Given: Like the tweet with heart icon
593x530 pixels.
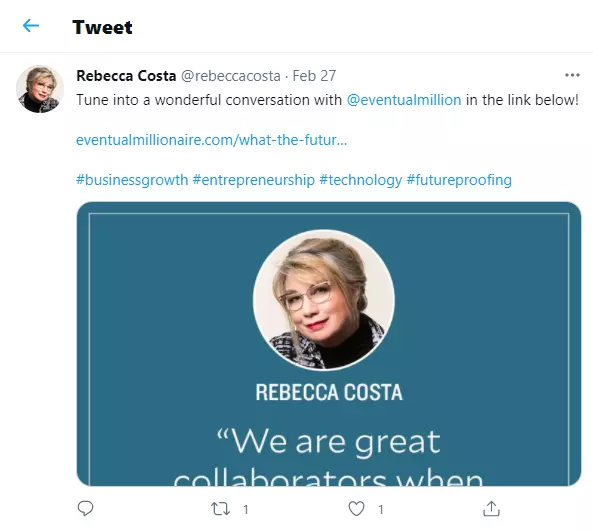Looking at the screenshot, I should (x=356, y=509).
